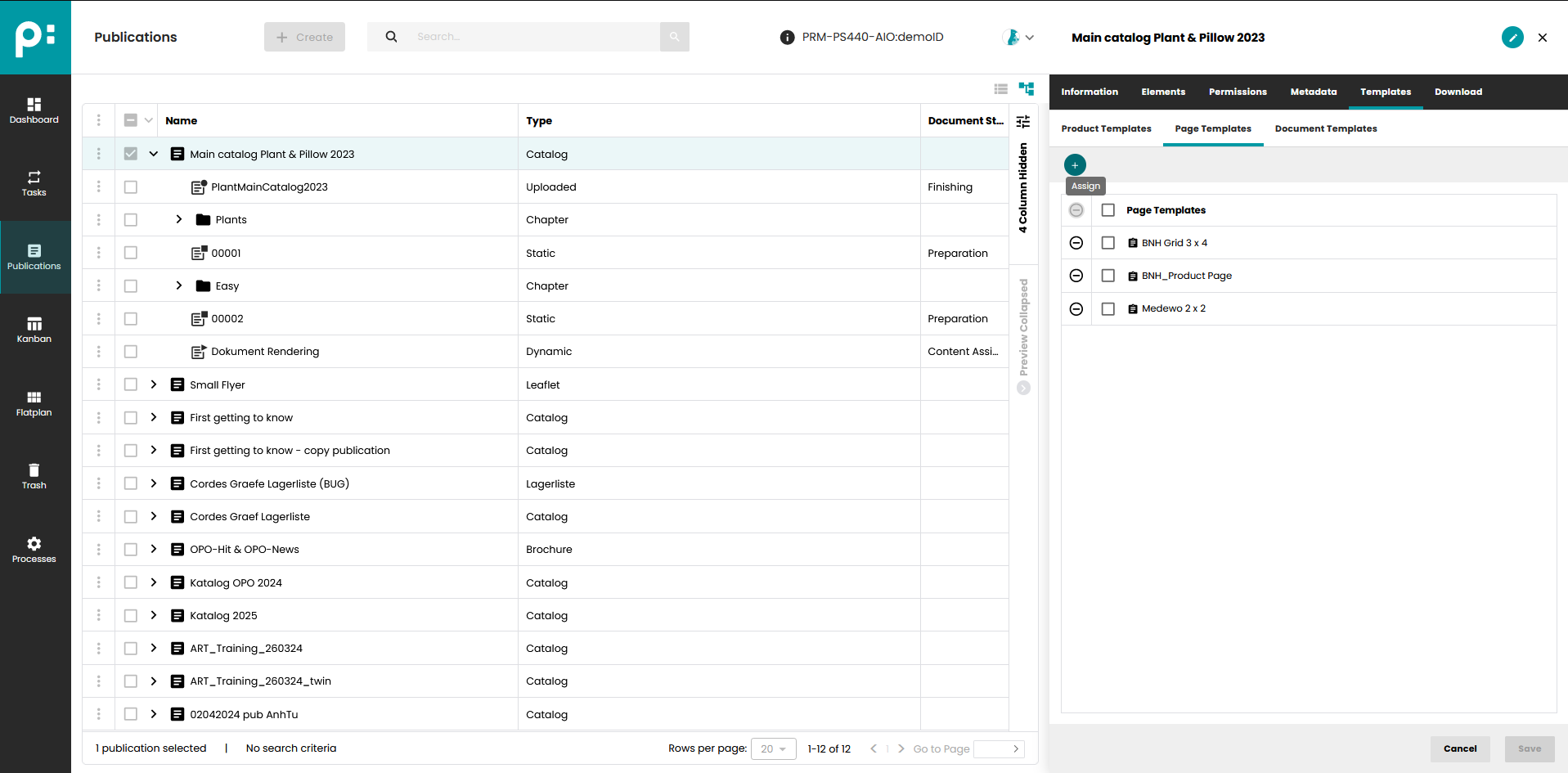The width and height of the screenshot is (1568, 773).
Task: Click the Create button
Action: (304, 36)
